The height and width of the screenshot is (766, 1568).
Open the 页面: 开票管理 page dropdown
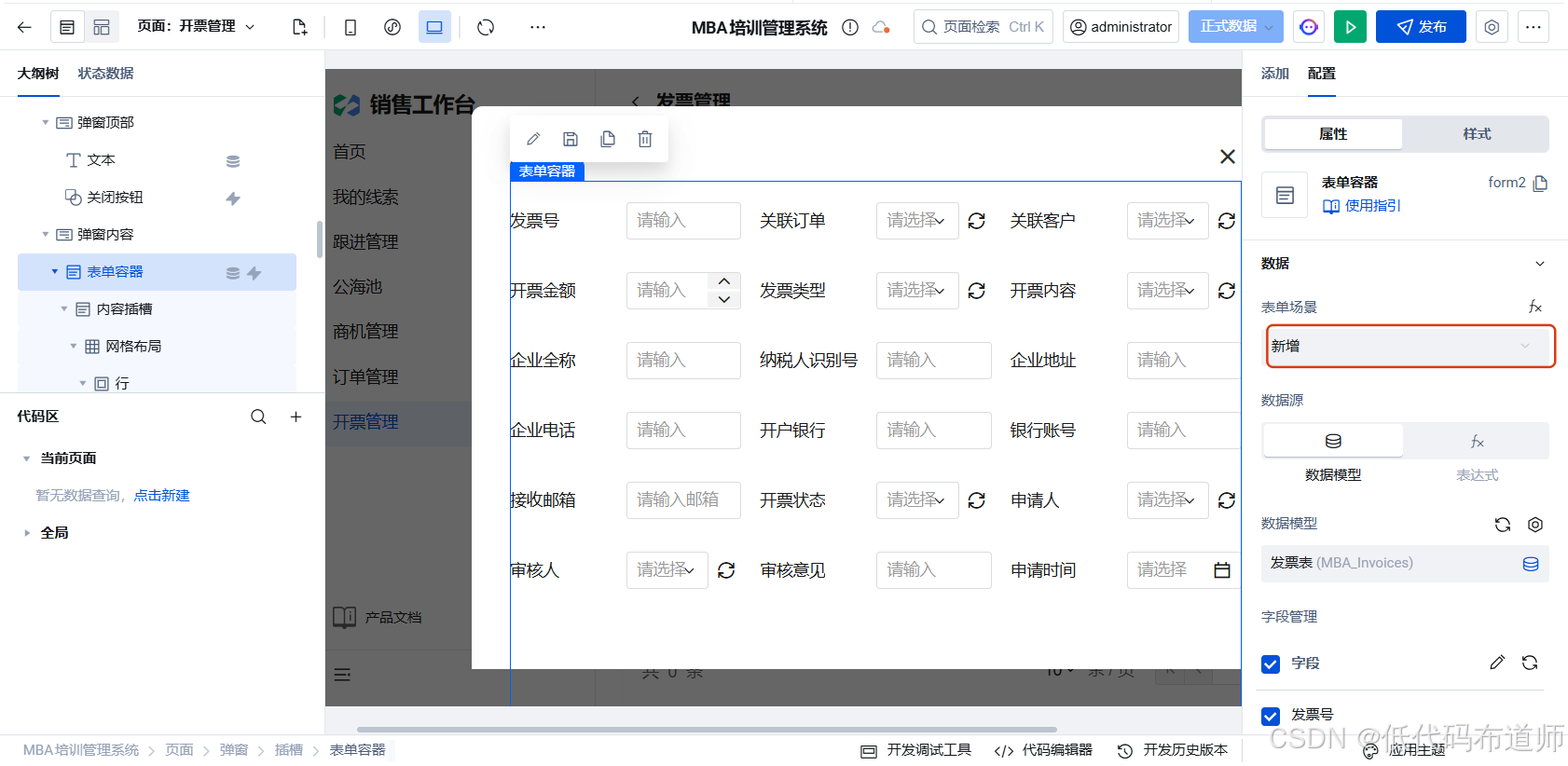coord(196,26)
